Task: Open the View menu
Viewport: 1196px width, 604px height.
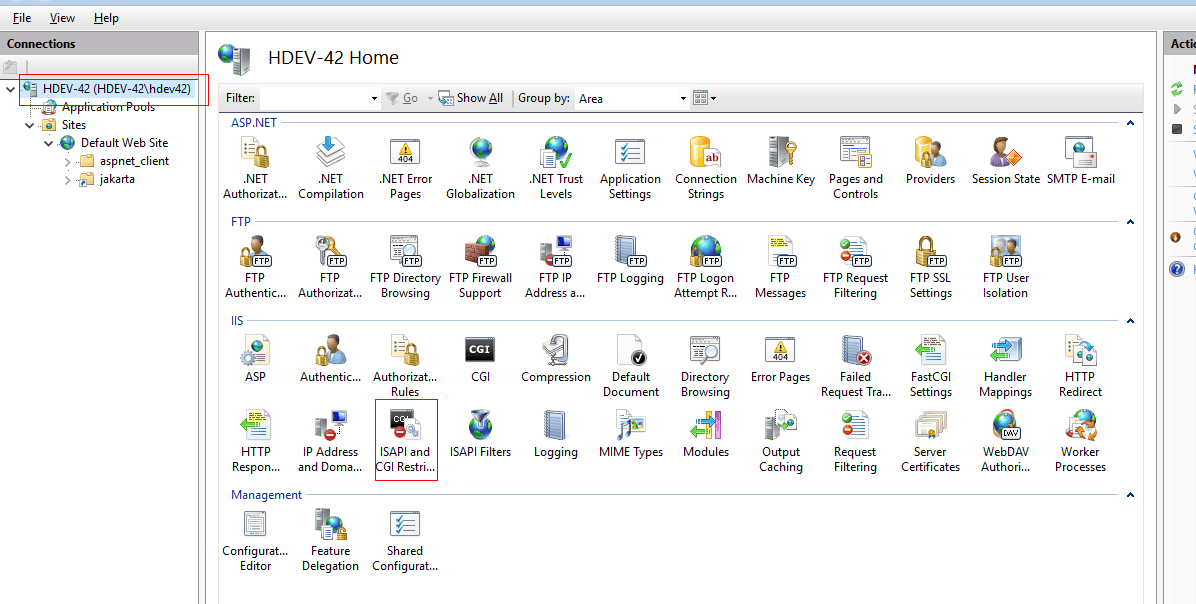Action: (x=63, y=18)
